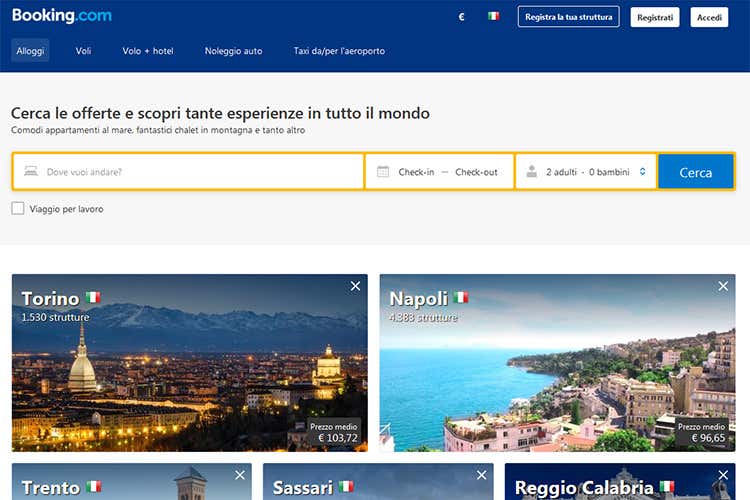Remove the Trento card using X

click(240, 475)
